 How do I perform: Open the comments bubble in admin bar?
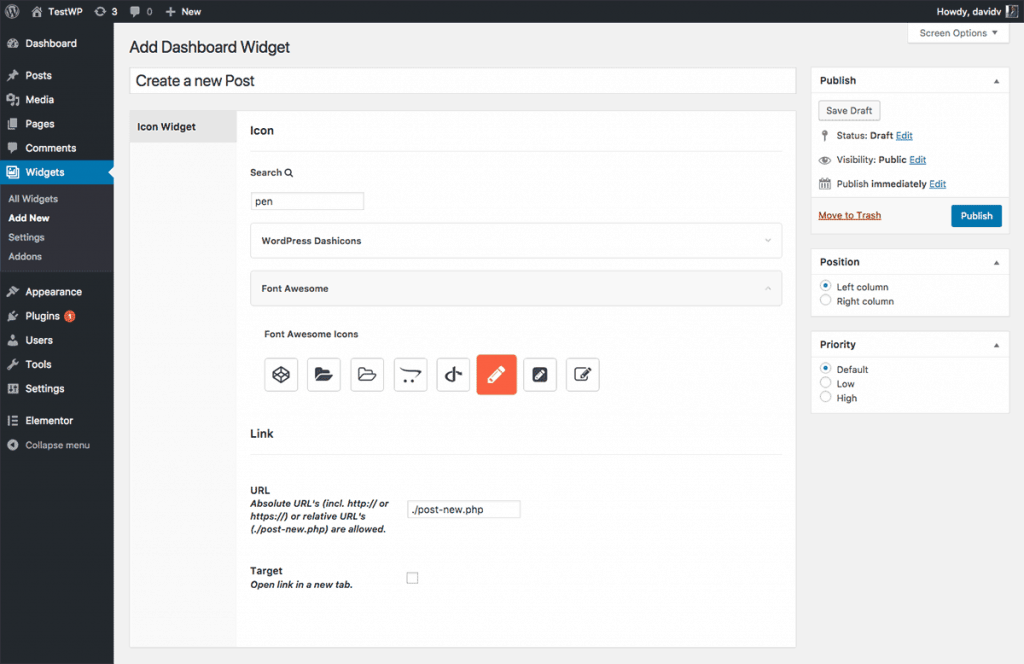point(136,11)
